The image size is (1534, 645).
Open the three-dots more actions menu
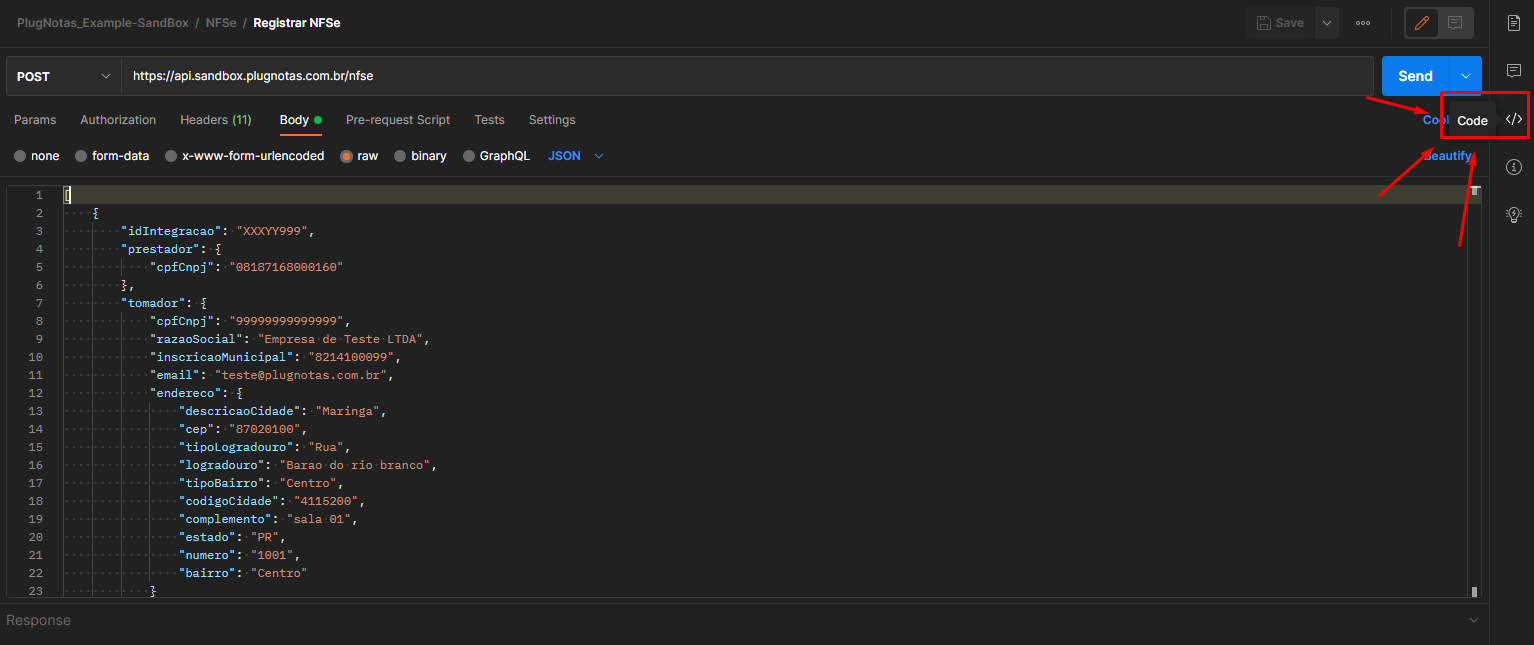[1363, 22]
